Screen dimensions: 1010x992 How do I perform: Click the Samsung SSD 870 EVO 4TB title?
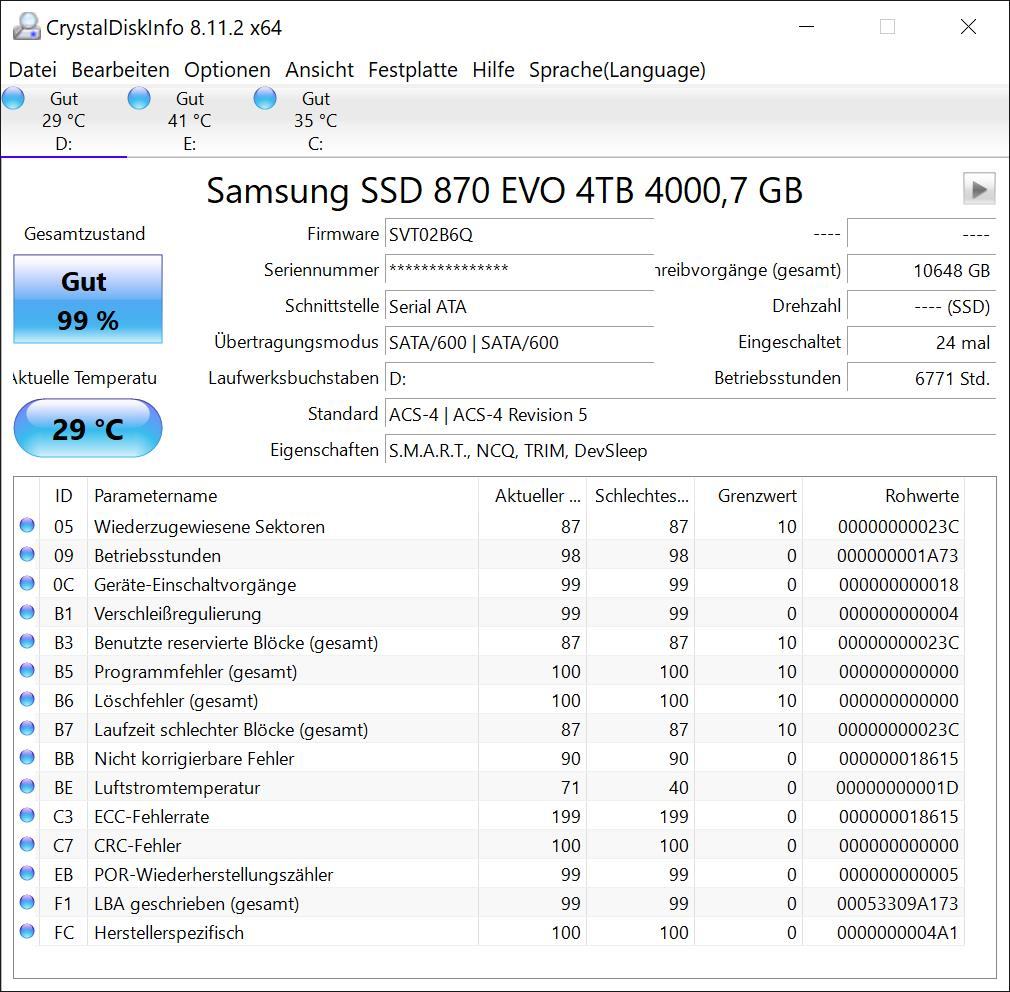pyautogui.click(x=504, y=190)
